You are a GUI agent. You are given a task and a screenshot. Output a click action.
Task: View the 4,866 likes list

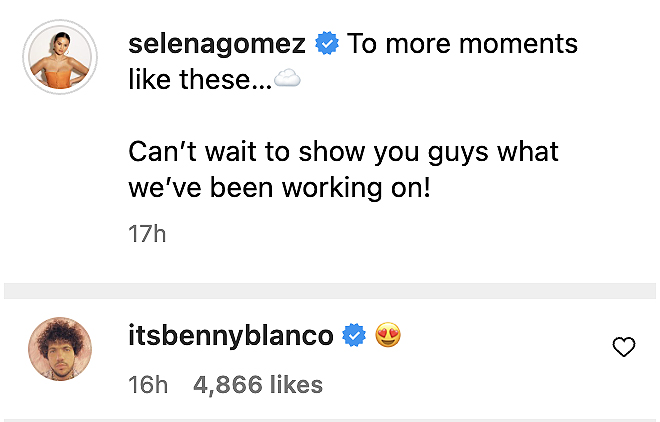click(x=257, y=384)
